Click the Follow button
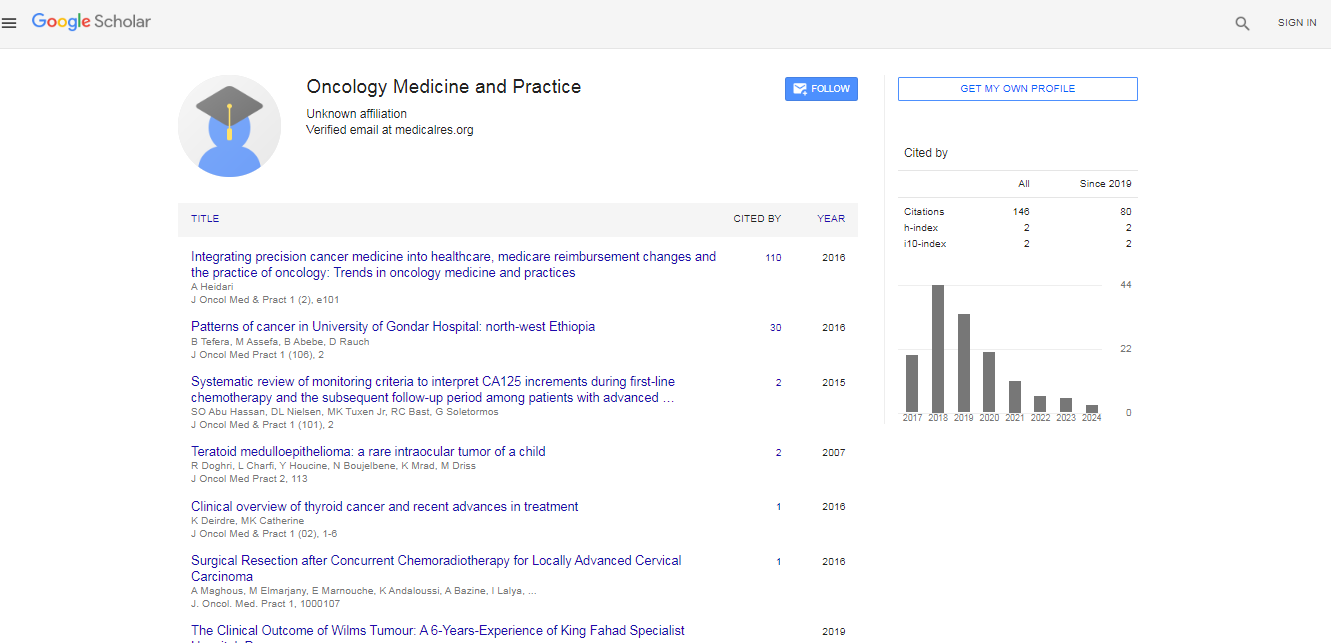Image resolution: width=1331 pixels, height=643 pixels. (x=821, y=89)
